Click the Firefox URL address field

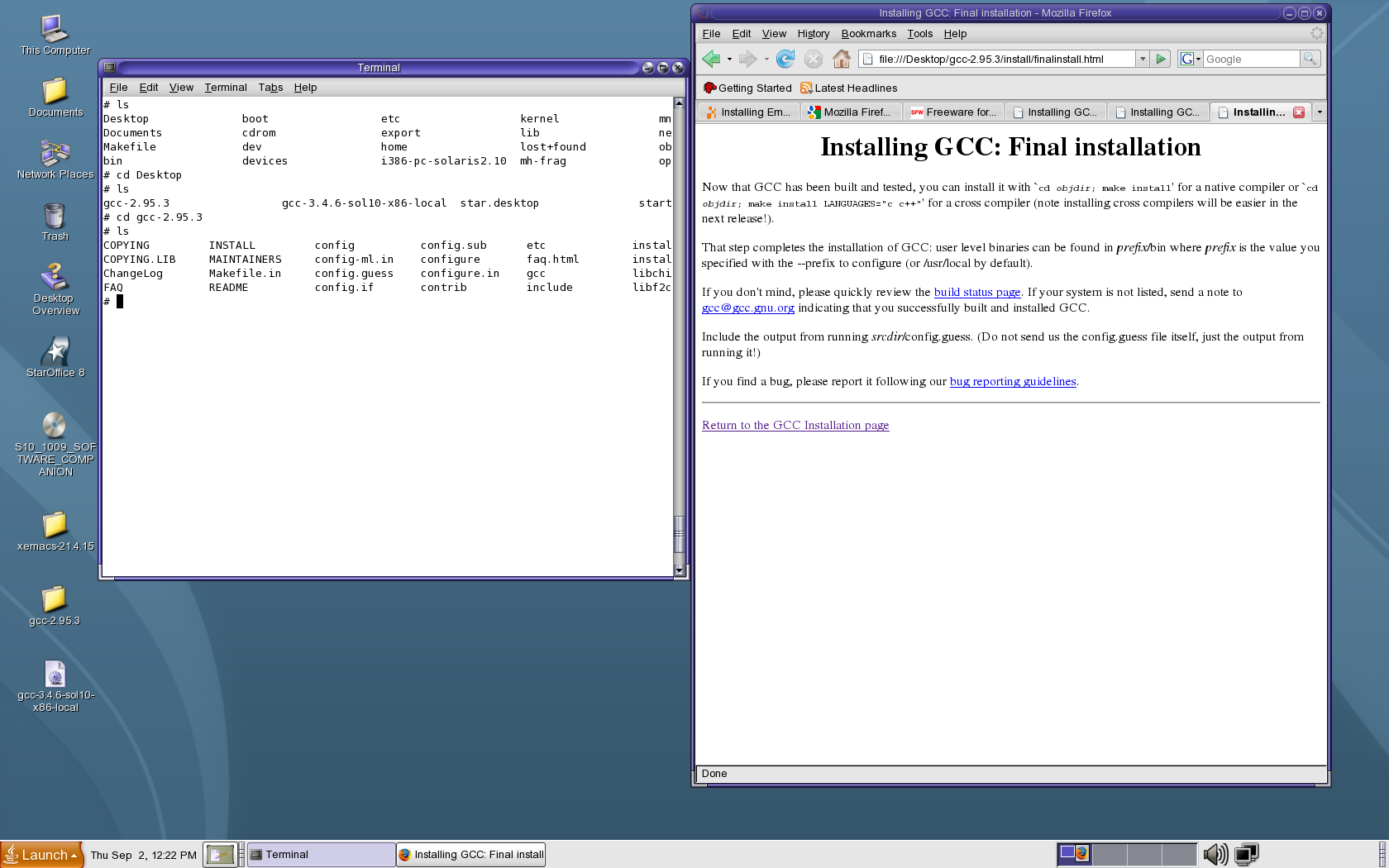[997, 59]
